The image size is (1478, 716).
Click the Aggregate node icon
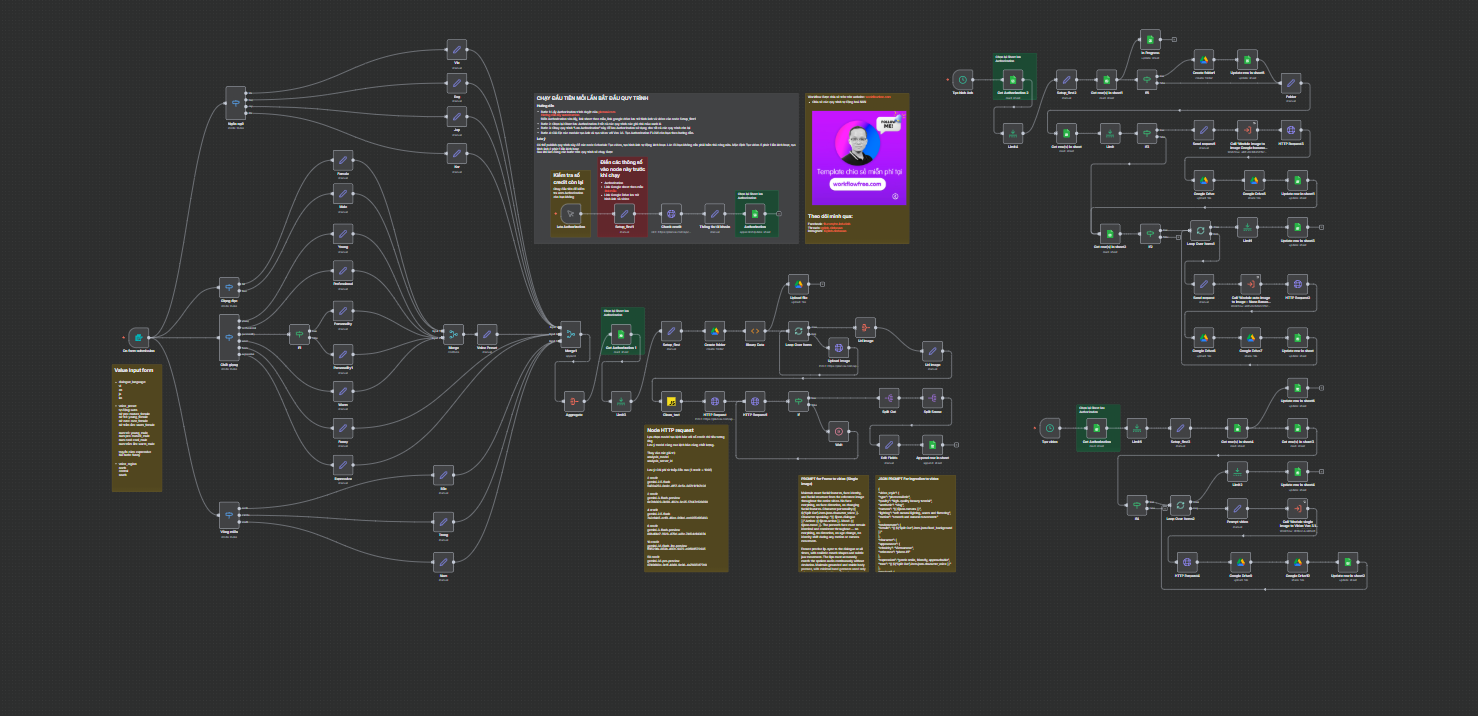coord(573,399)
